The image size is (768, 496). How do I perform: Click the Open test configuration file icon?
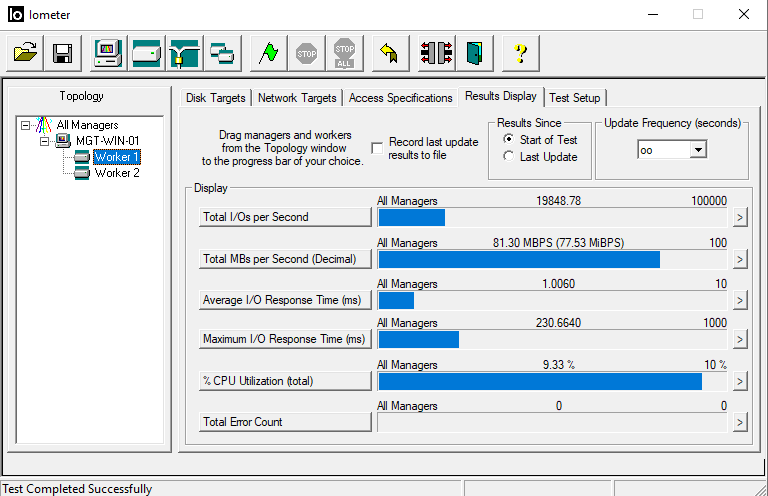click(x=27, y=53)
